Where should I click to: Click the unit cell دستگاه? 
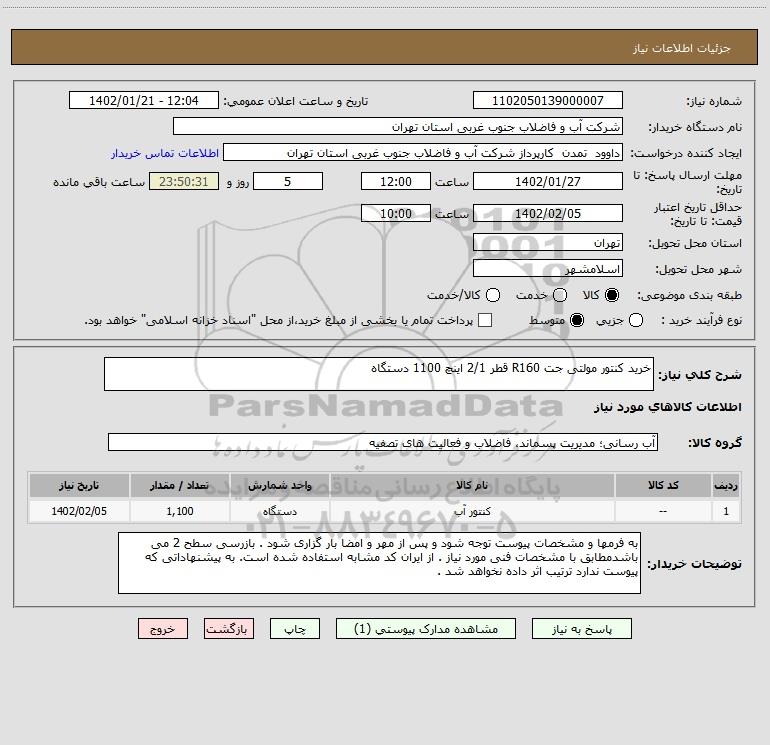(279, 511)
